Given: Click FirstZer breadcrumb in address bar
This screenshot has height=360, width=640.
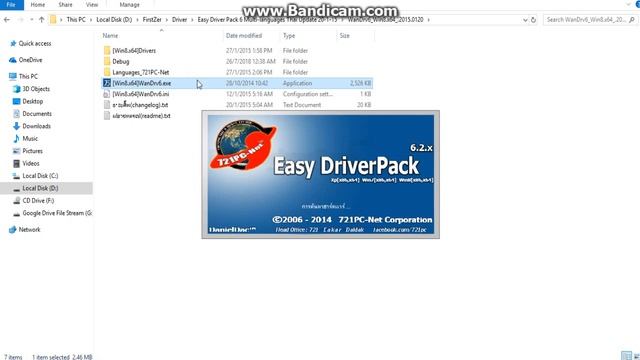Looking at the screenshot, I should point(152,20).
